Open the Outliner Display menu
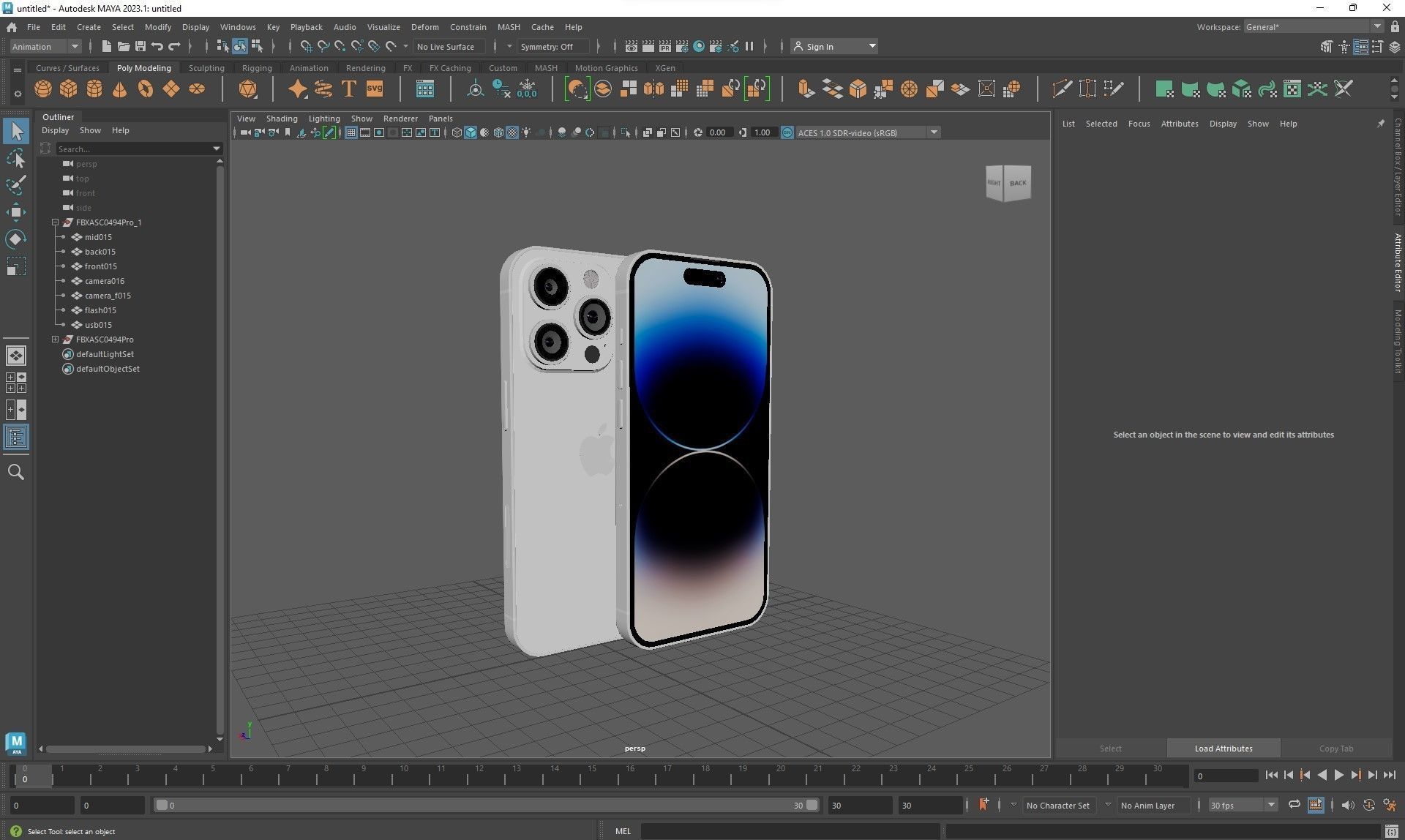This screenshot has height=840, width=1405. [x=55, y=130]
